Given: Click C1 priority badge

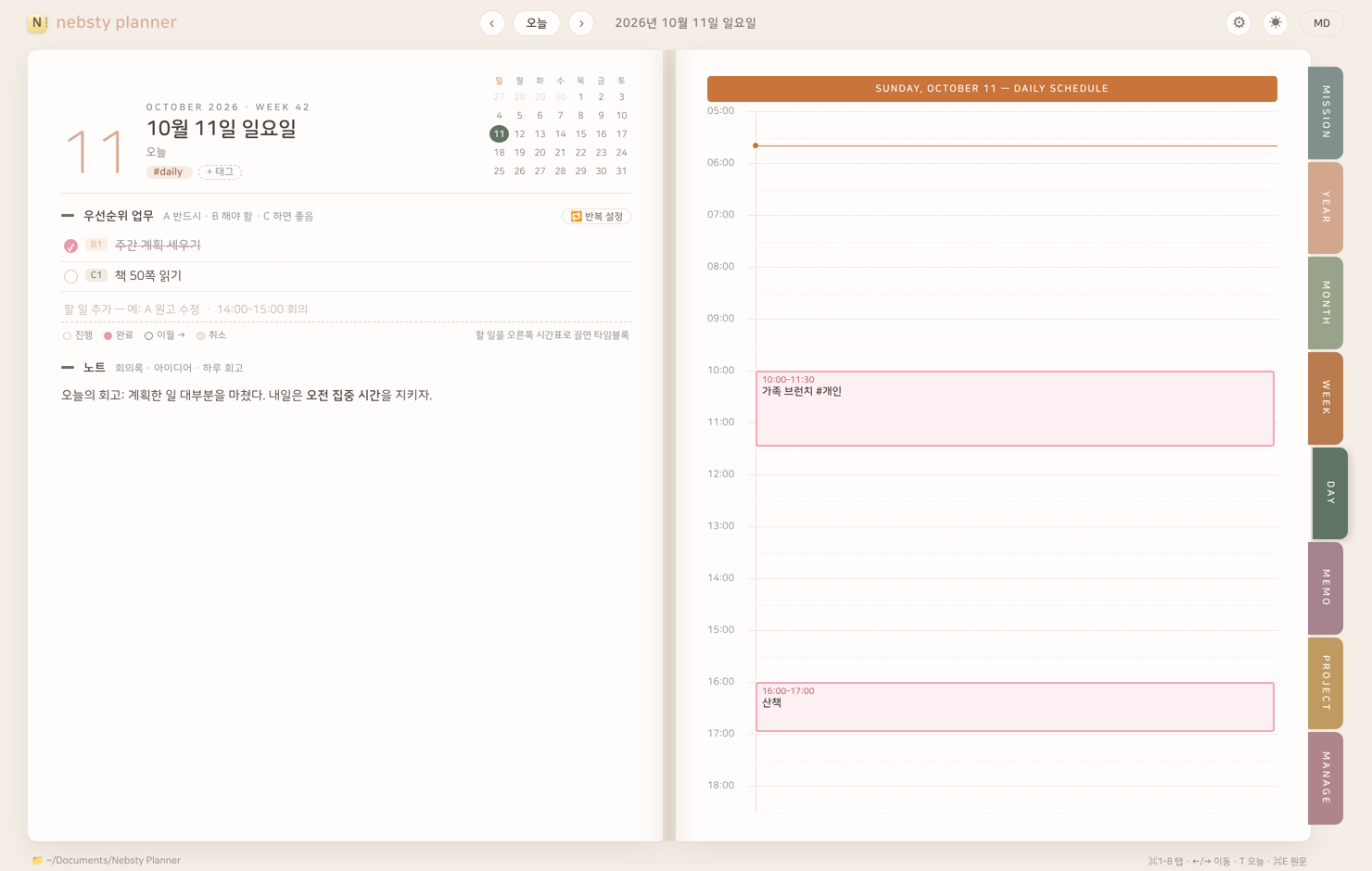Looking at the screenshot, I should pyautogui.click(x=96, y=275).
